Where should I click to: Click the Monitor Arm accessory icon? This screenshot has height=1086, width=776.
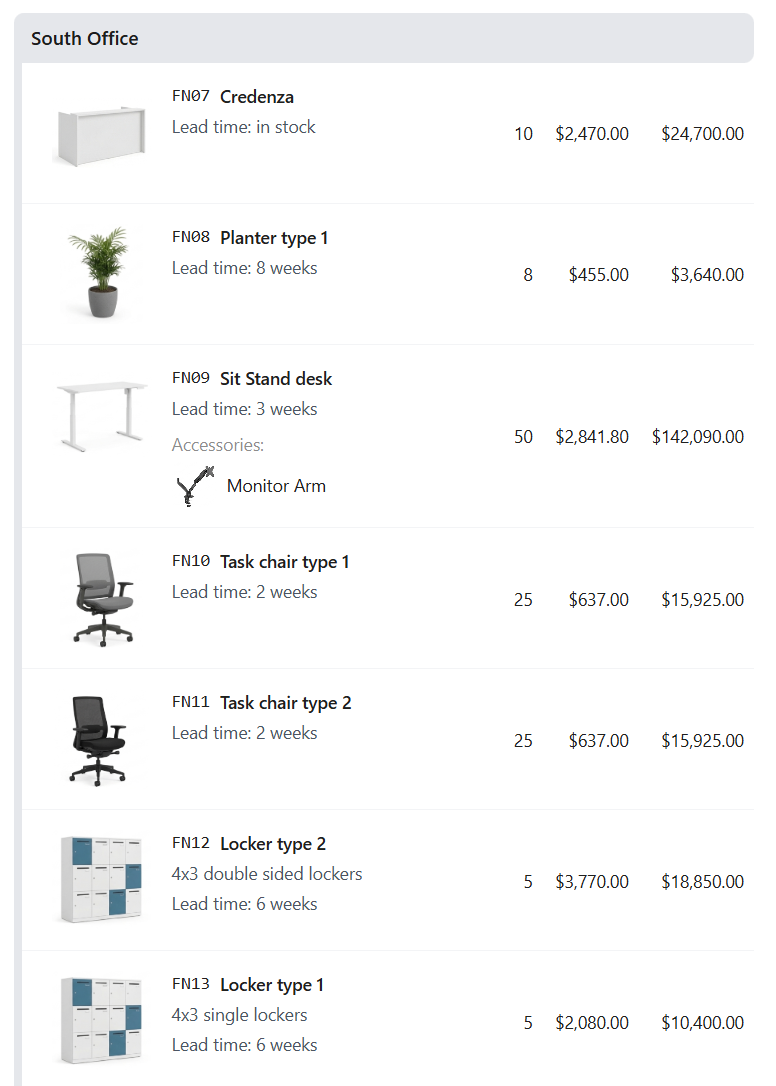pos(195,486)
